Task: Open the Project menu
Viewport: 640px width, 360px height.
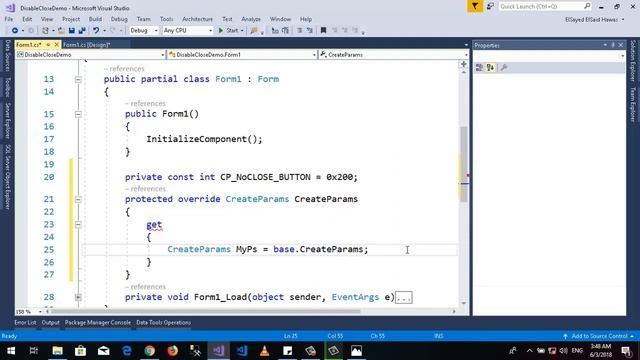Action: tap(71, 19)
